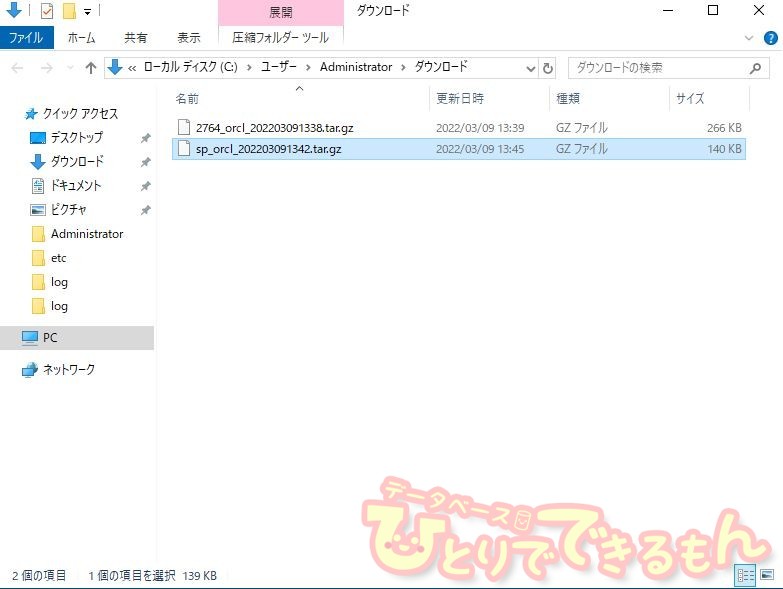This screenshot has height=589, width=783.
Task: Click the Help question mark icon
Action: point(771,37)
